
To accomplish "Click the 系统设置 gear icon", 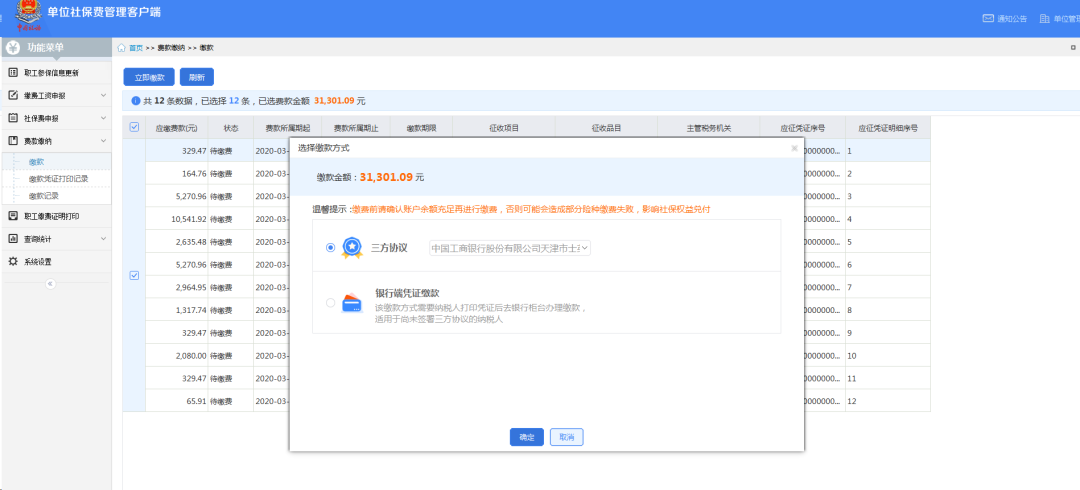I will click(x=13, y=262).
